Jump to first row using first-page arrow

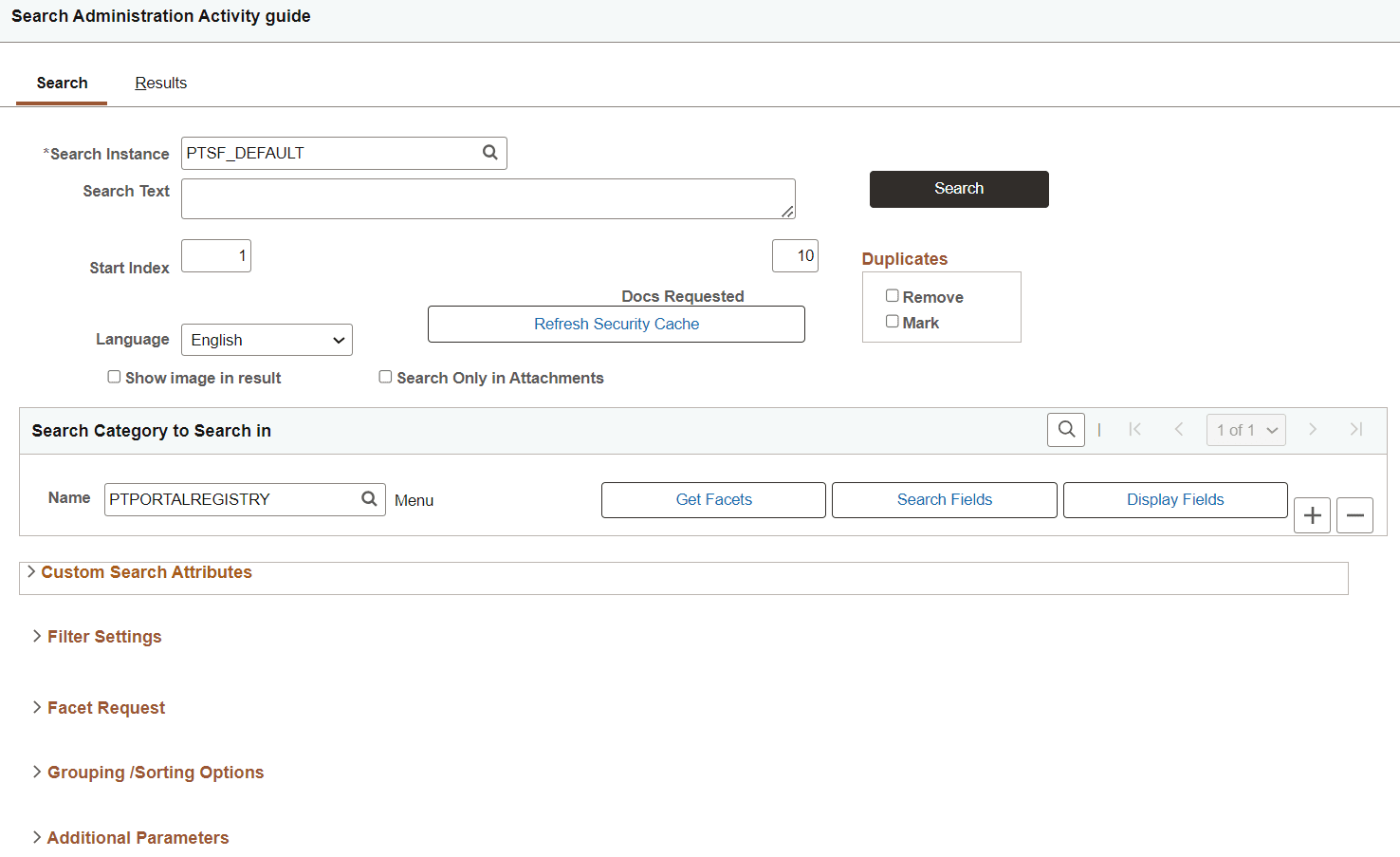tap(1134, 429)
